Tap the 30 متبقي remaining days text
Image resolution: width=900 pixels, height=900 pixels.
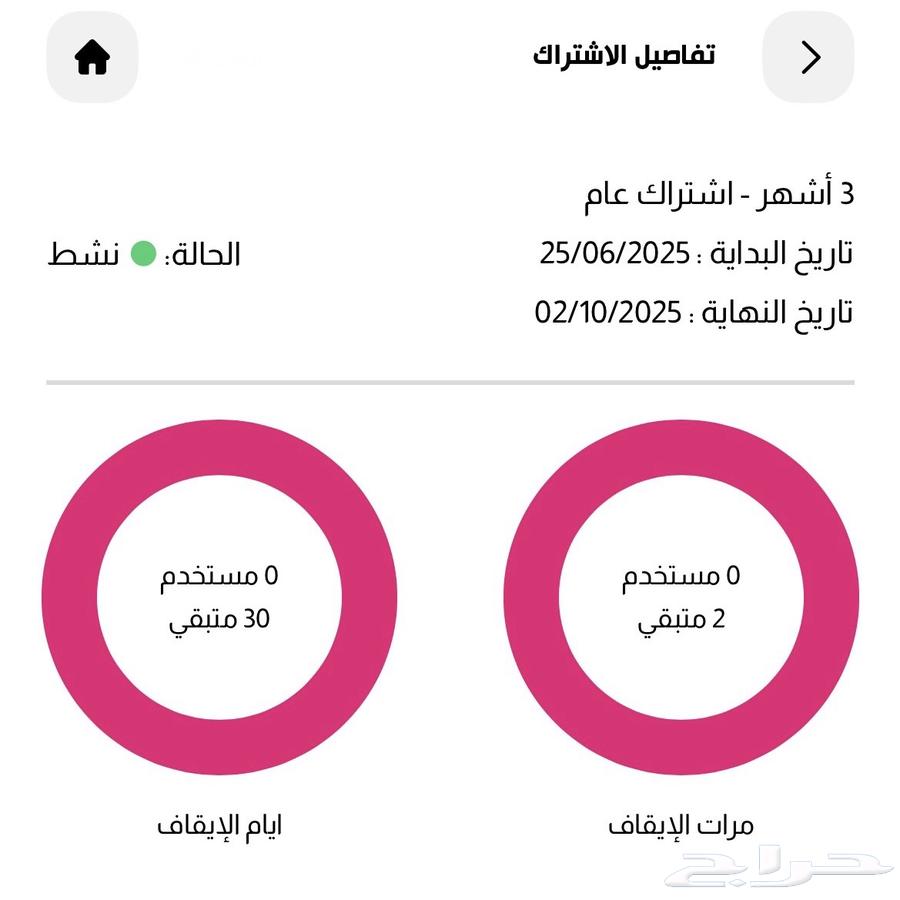pos(219,620)
